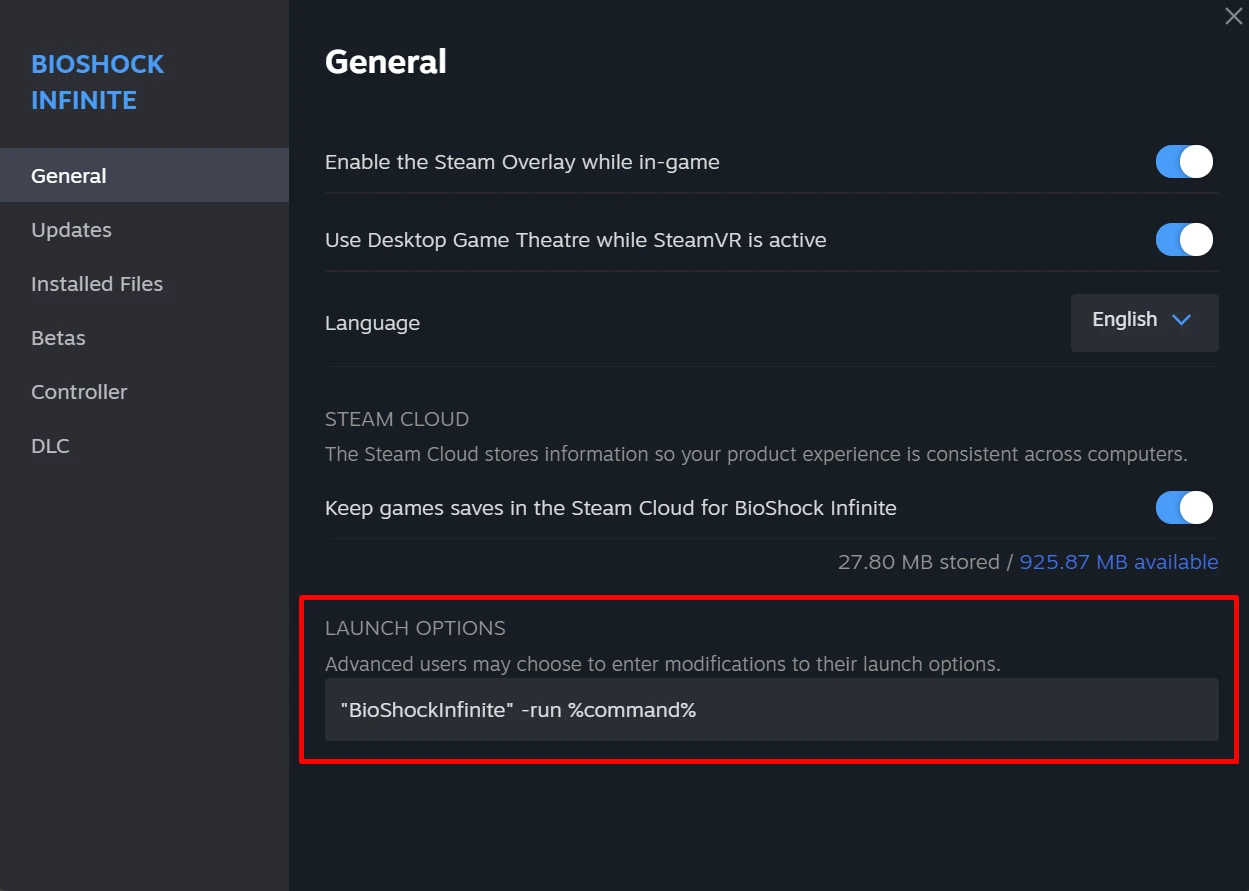This screenshot has width=1249, height=891.
Task: Click the Language dropdown chevron arrow
Action: click(x=1181, y=320)
